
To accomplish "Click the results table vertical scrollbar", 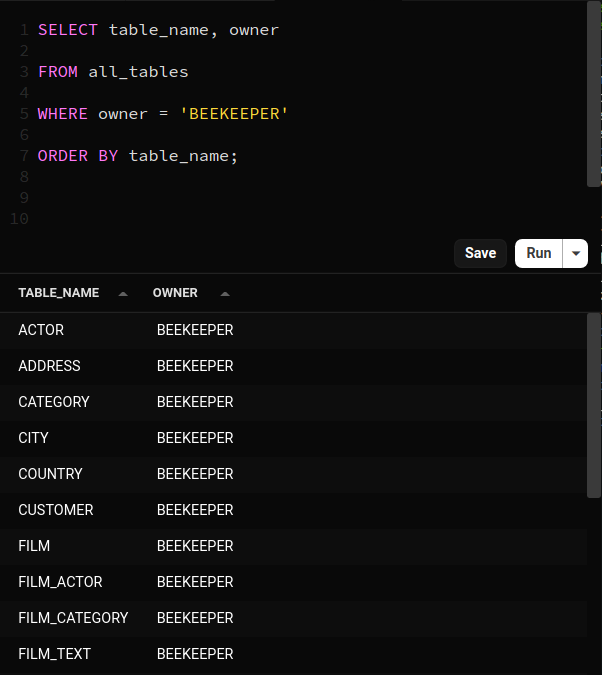I will 594,405.
